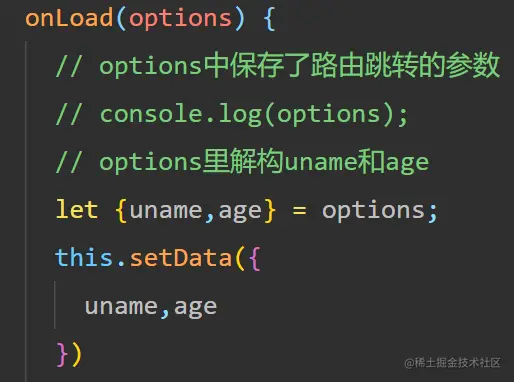The image size is (514, 382).
Task: Click age inside the destructuring braces
Action: point(240,213)
